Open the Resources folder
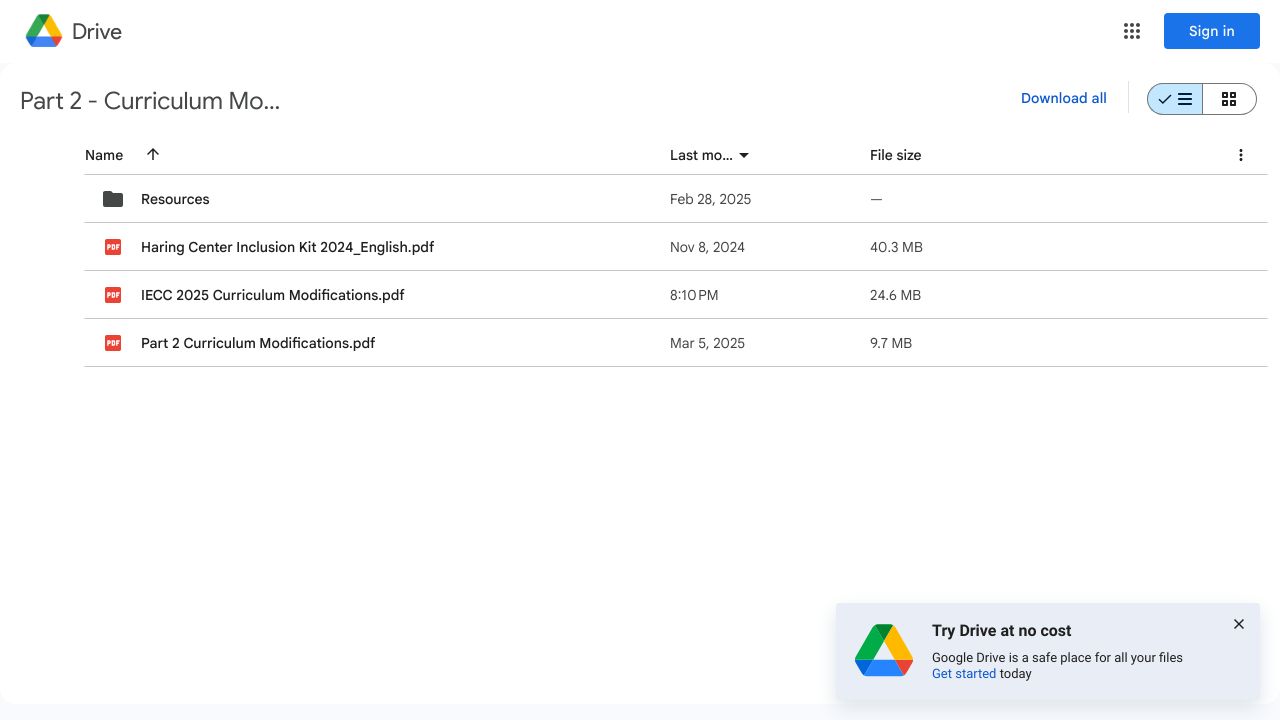The height and width of the screenshot is (720, 1280). tap(175, 199)
